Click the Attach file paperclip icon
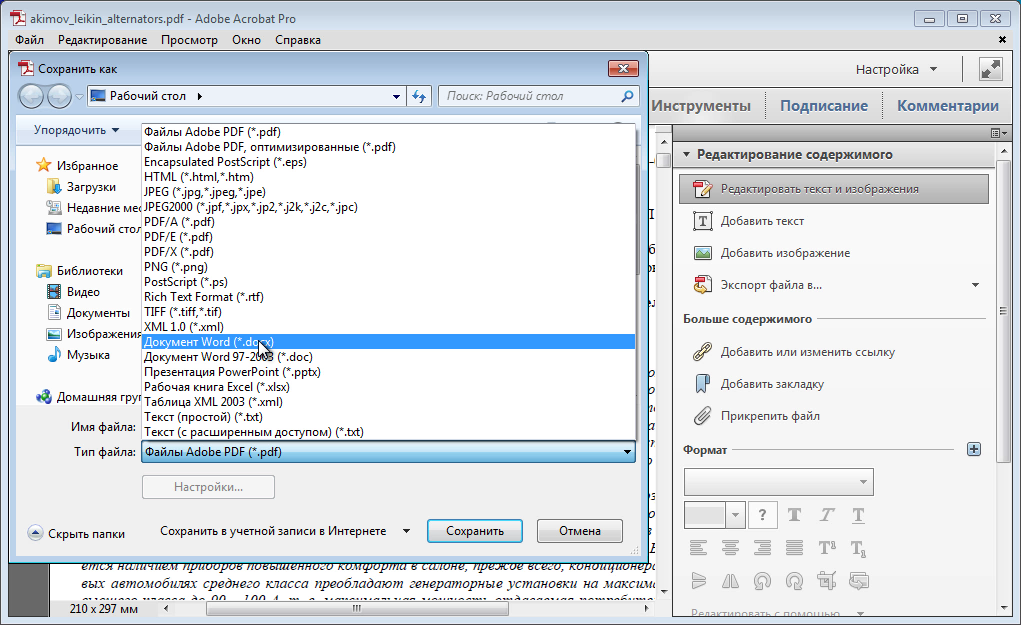Viewport: 1021px width, 625px height. coord(702,415)
